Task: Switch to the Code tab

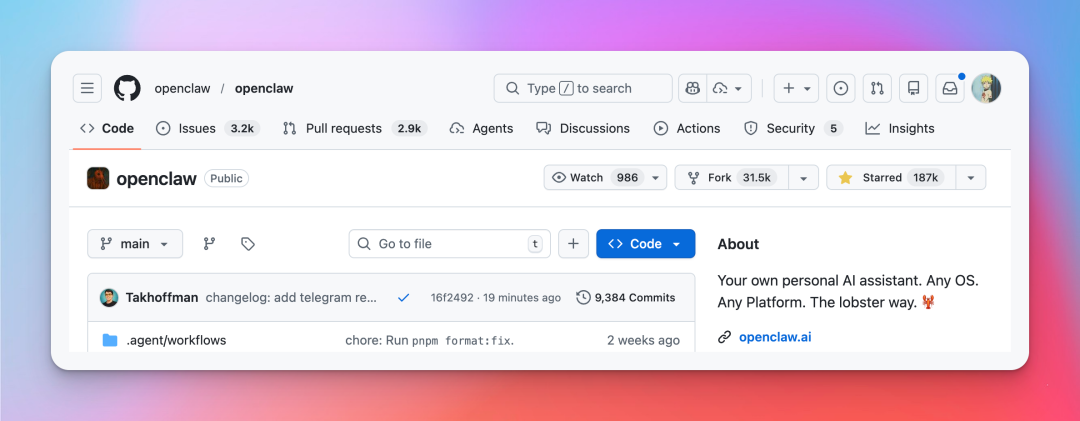Action: pyautogui.click(x=107, y=128)
